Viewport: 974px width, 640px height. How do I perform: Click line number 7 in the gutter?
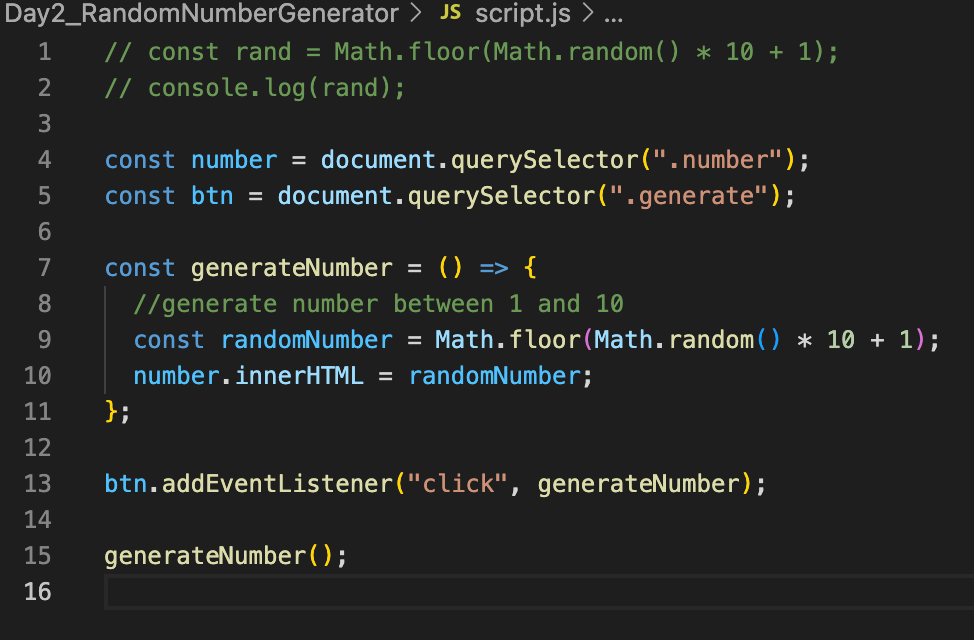point(44,268)
